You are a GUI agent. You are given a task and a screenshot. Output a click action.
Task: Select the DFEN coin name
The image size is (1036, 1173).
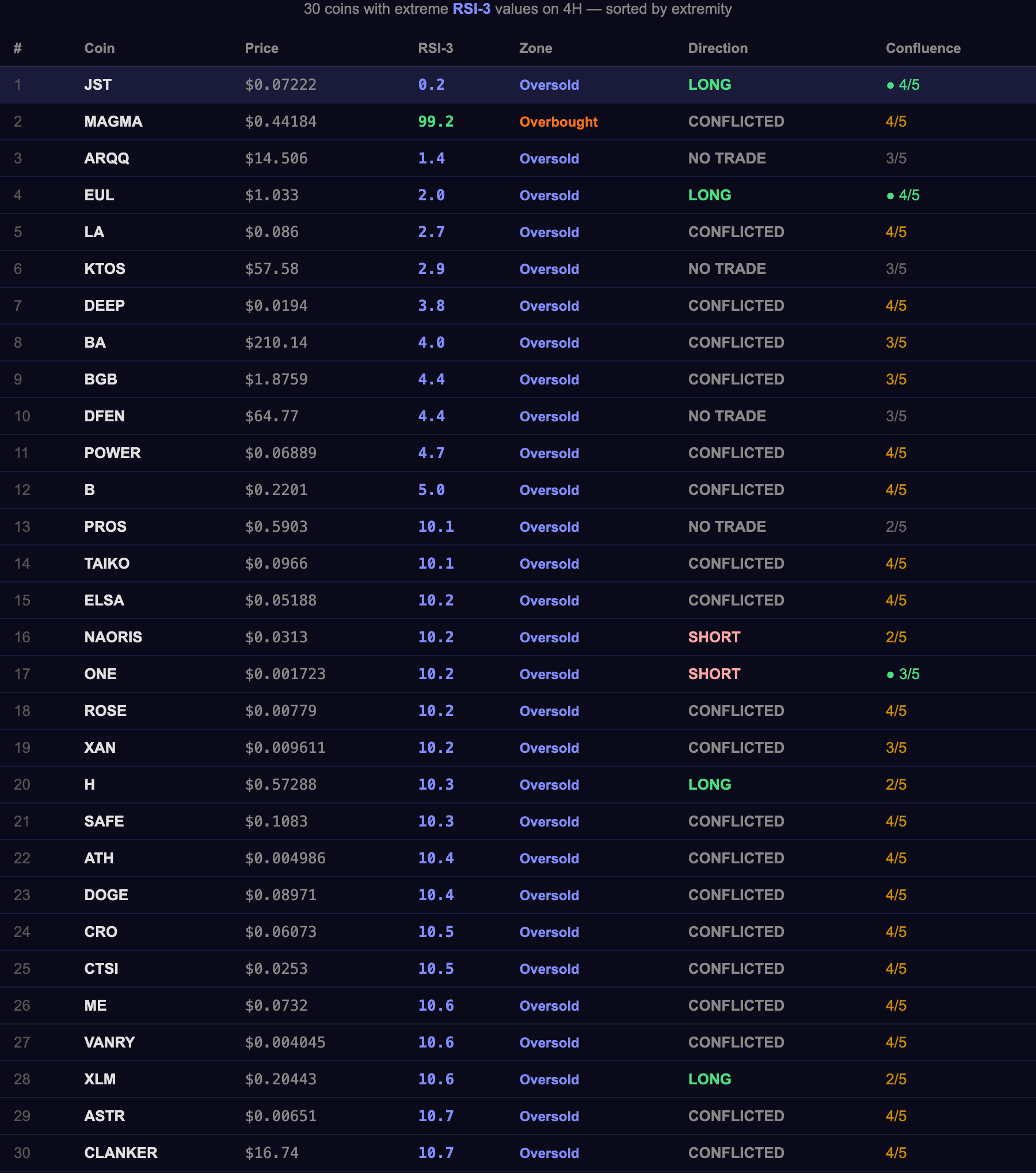coord(104,417)
